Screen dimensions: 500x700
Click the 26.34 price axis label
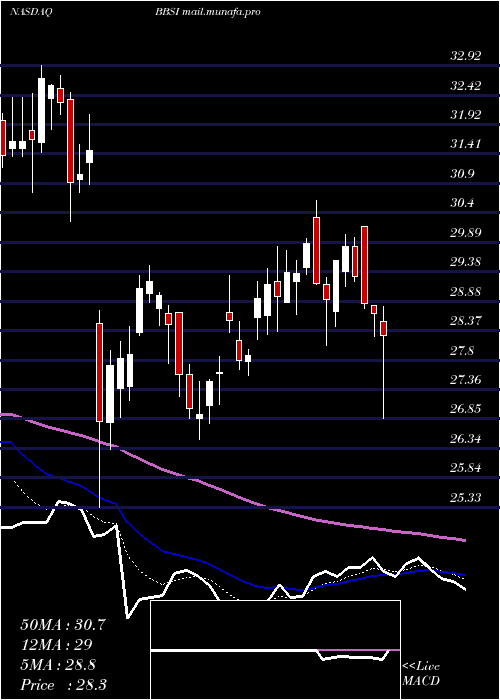466,438
